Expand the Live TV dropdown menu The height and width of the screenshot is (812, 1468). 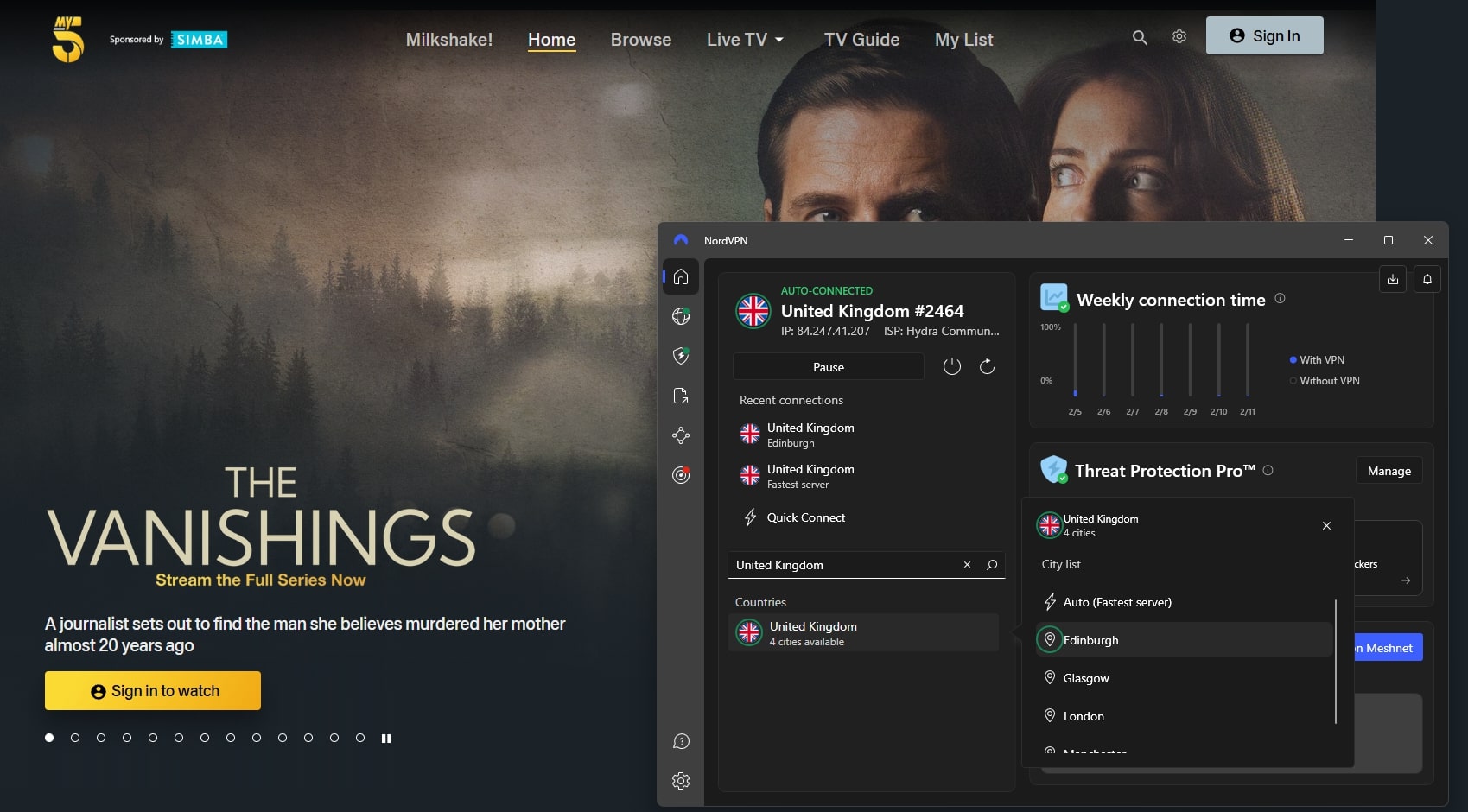745,40
